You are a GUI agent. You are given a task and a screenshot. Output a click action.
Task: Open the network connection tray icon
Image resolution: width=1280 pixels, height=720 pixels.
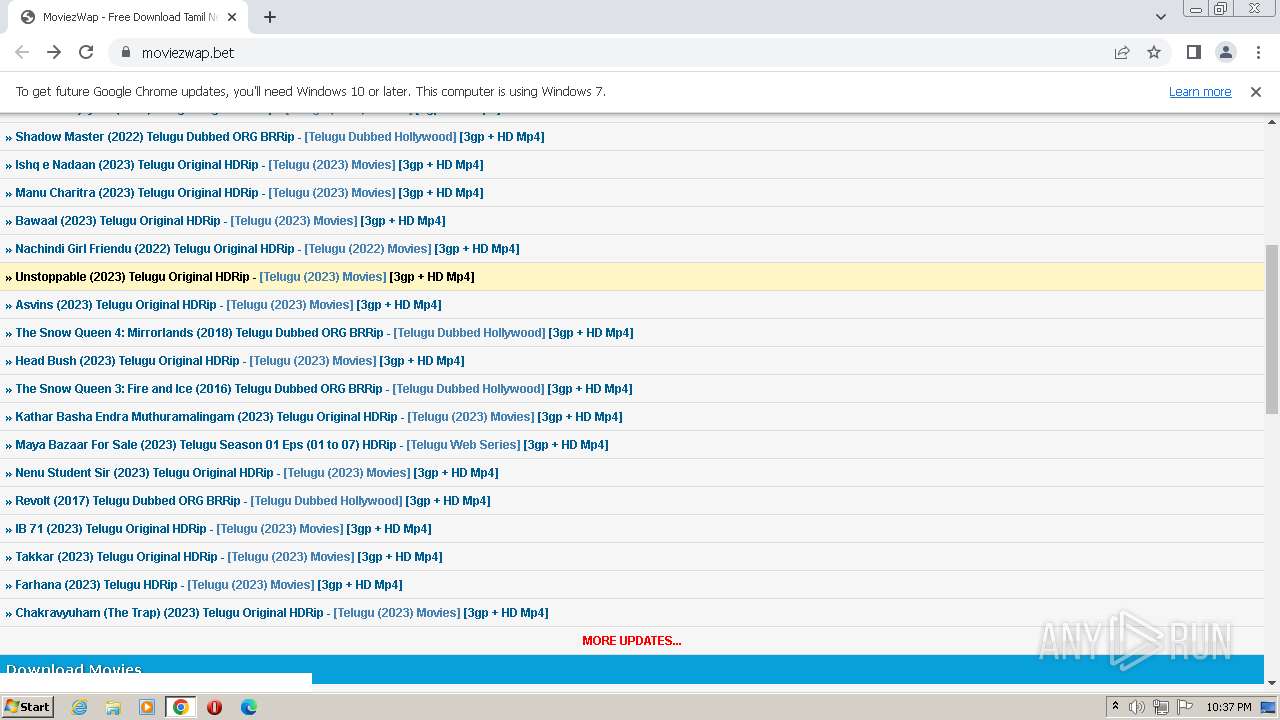click(1161, 707)
